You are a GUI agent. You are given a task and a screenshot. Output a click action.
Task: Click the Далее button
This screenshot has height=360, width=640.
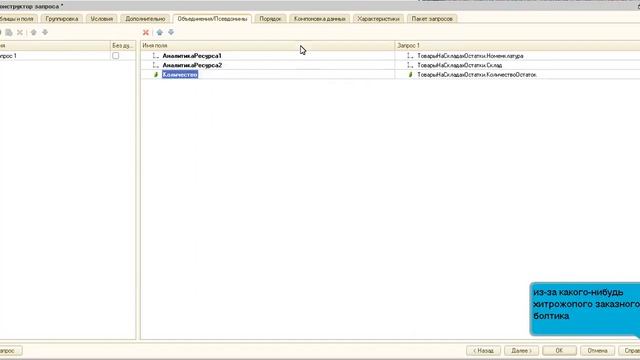click(x=521, y=351)
